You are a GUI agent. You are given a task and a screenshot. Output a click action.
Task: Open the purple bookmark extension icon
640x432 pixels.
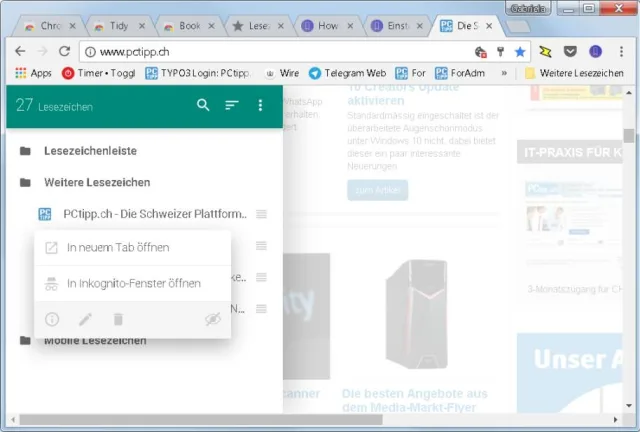click(x=596, y=51)
